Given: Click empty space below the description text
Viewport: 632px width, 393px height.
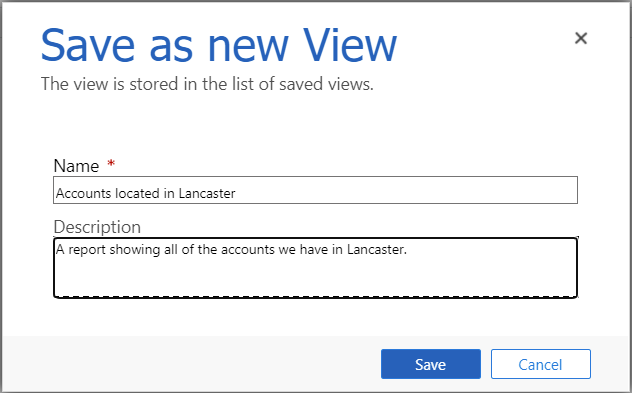Looking at the screenshot, I should [315, 278].
